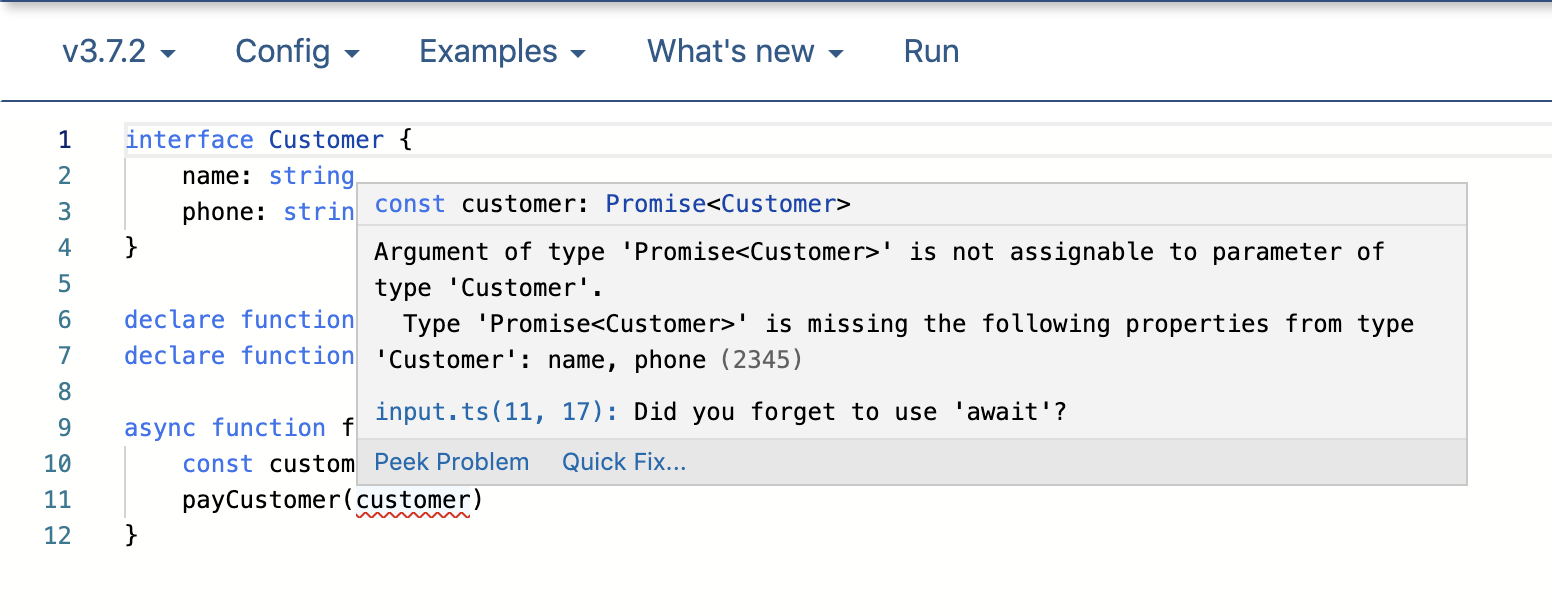Click line number 1 in the gutter
1552x616 pixels.
coord(65,140)
